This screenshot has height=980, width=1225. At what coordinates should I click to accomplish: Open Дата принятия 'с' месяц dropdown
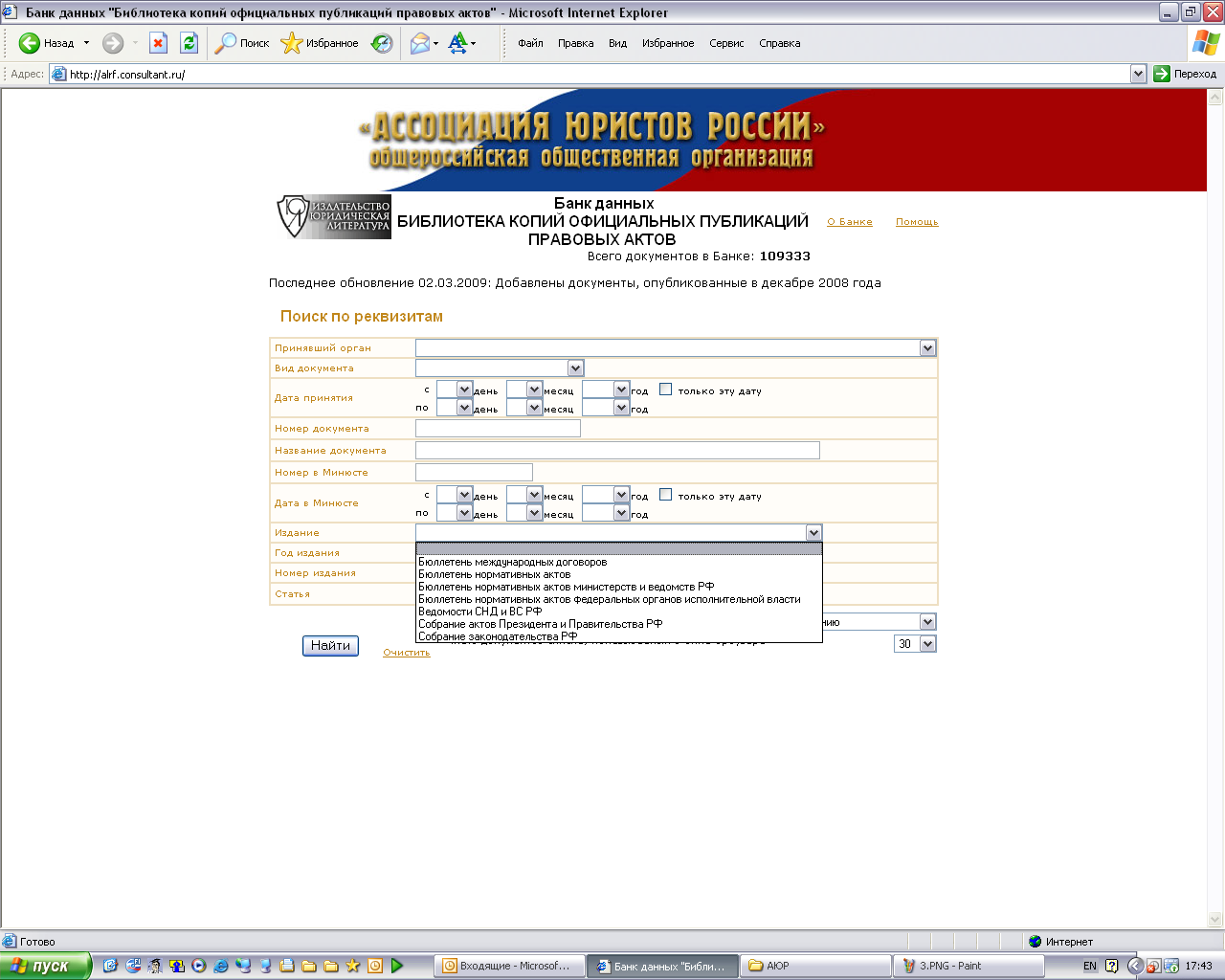tap(534, 390)
